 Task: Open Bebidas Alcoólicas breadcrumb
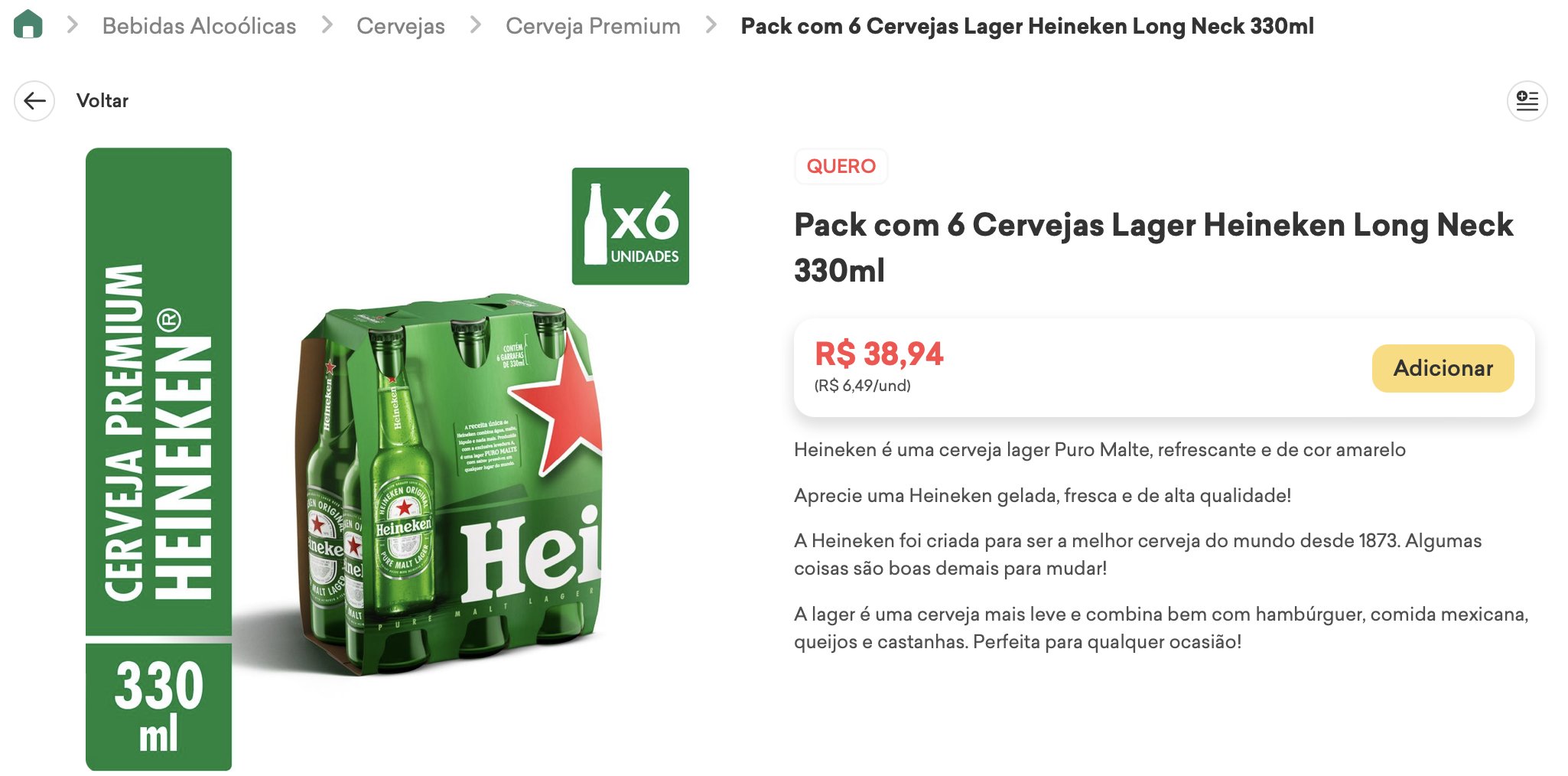199,26
